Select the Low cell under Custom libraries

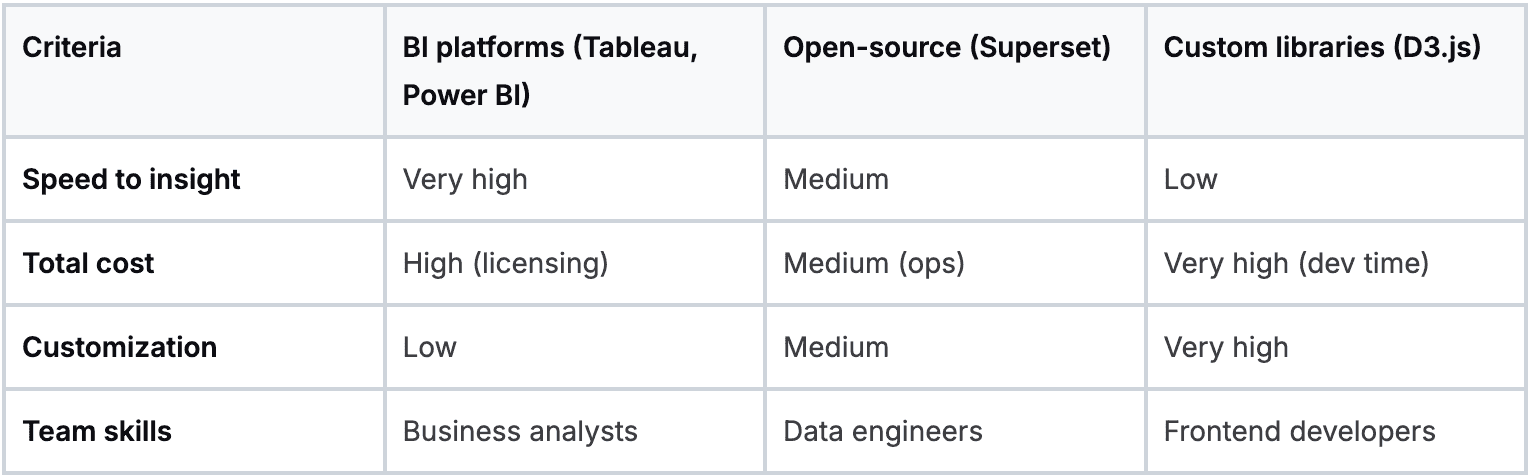coord(1190,180)
